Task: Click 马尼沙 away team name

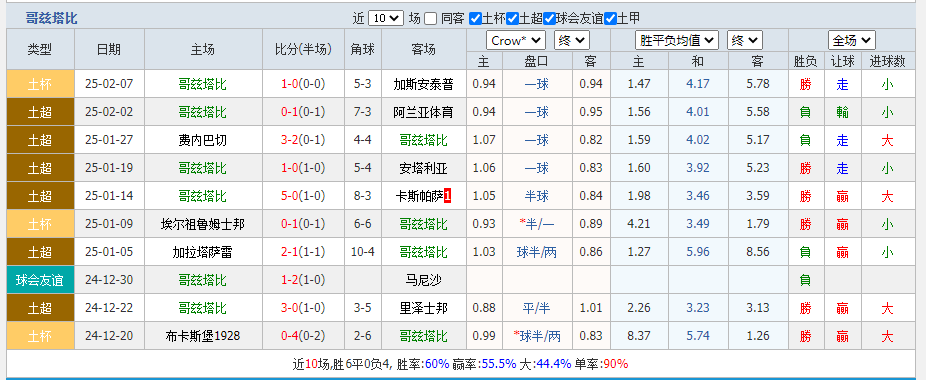Action: tap(423, 280)
